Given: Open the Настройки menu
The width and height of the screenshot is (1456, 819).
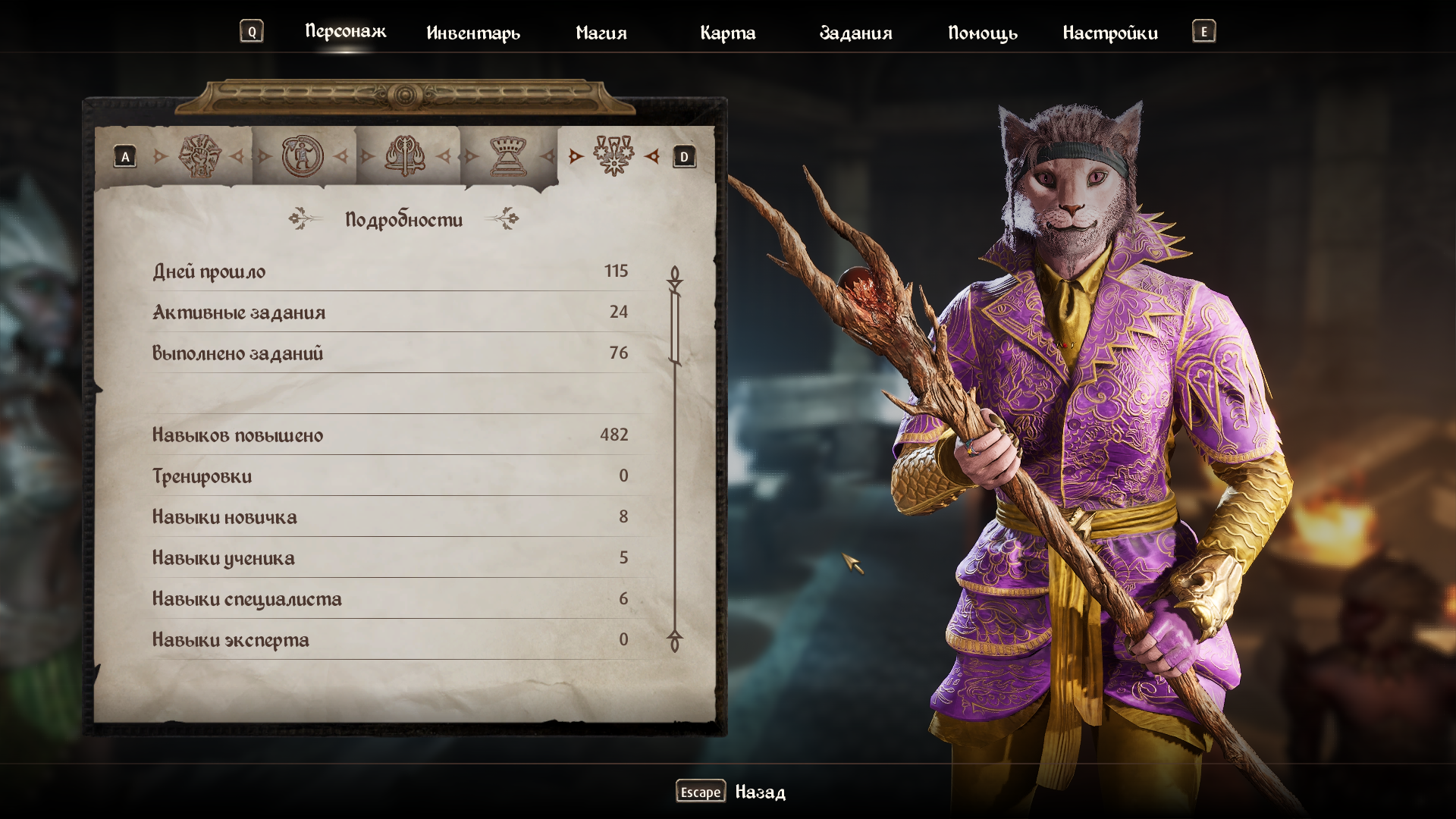Looking at the screenshot, I should 1110,33.
